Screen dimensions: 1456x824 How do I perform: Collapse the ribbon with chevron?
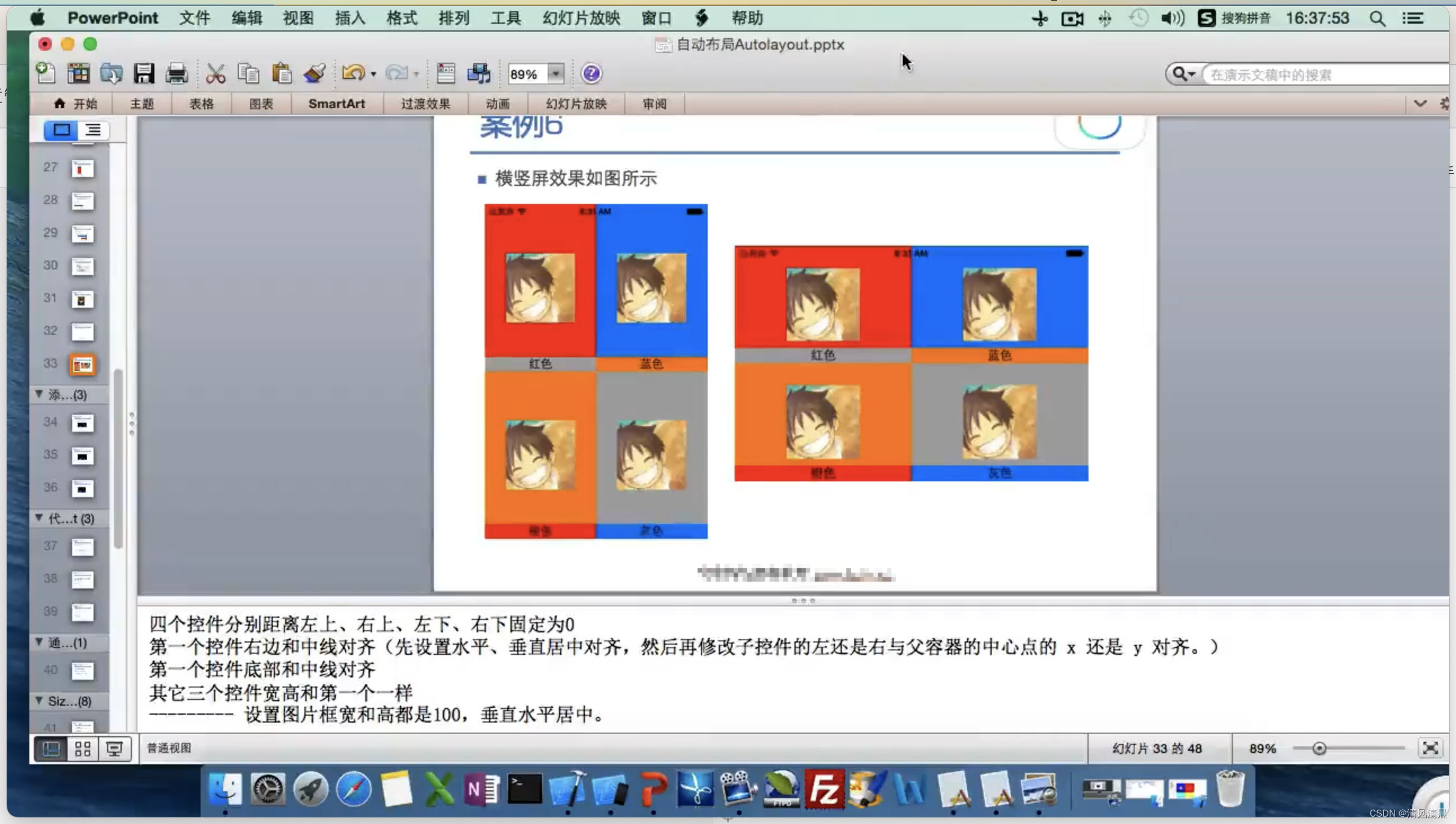pyautogui.click(x=1421, y=104)
